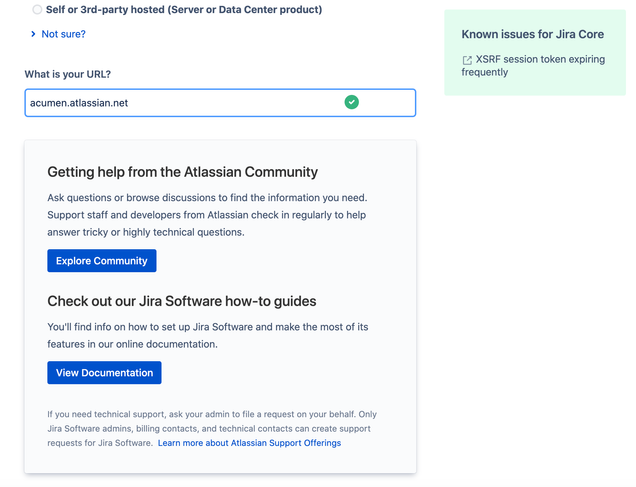This screenshot has height=487, width=636.
Task: Open the Not sure? link text
Action: (x=64, y=34)
